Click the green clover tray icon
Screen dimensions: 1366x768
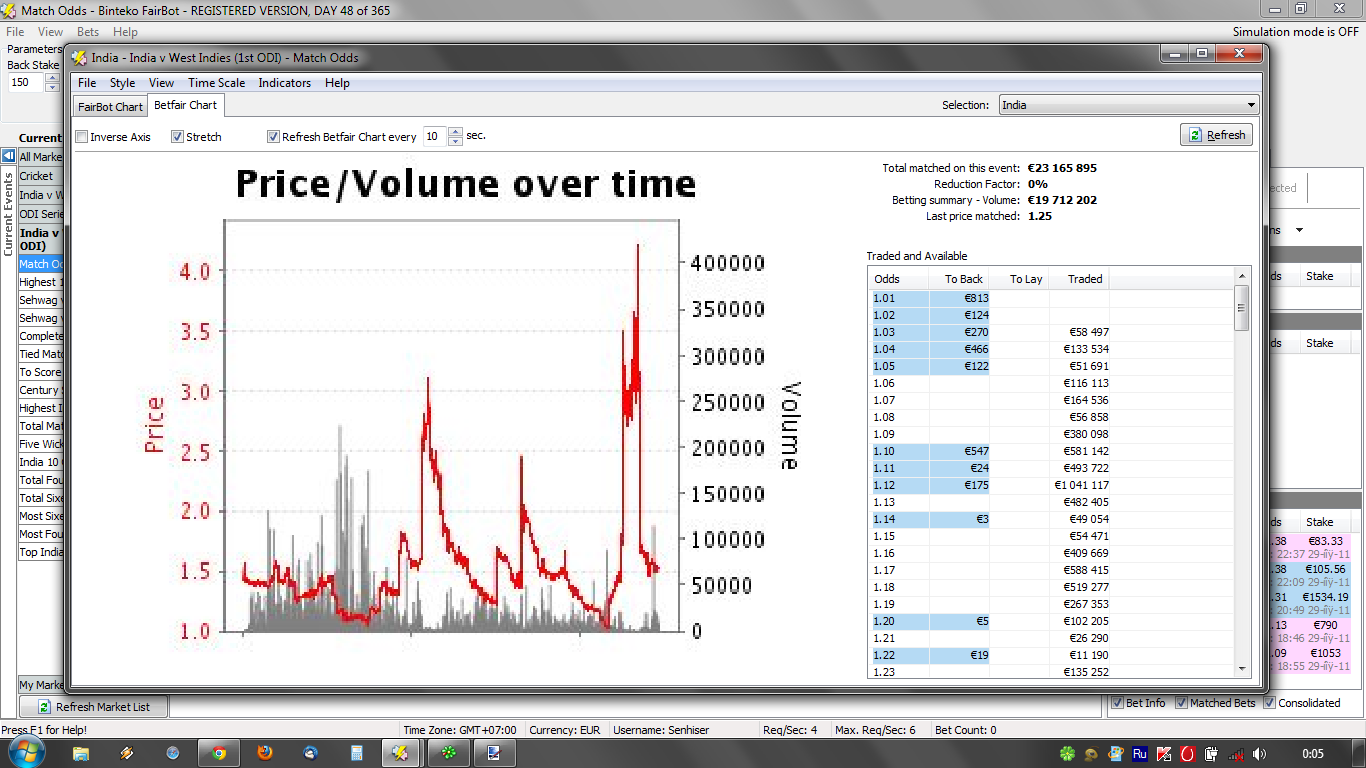click(x=1069, y=754)
